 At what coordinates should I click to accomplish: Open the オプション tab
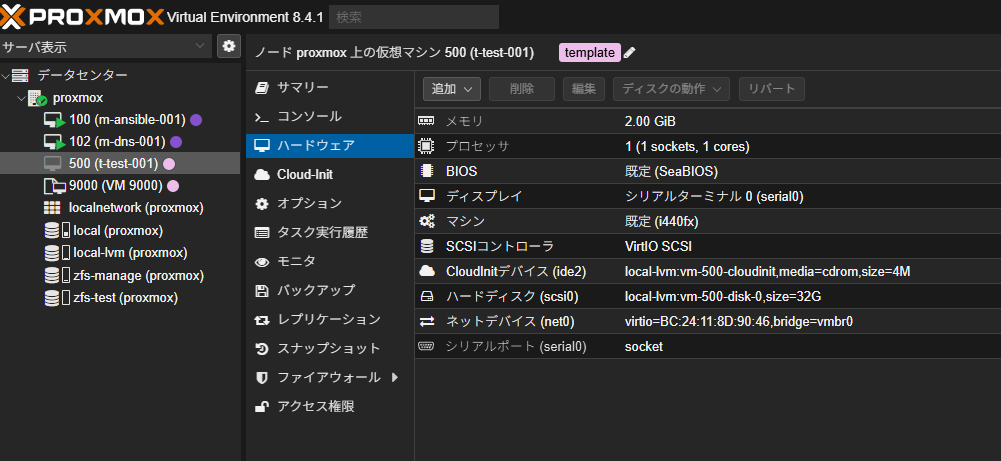pos(330,204)
